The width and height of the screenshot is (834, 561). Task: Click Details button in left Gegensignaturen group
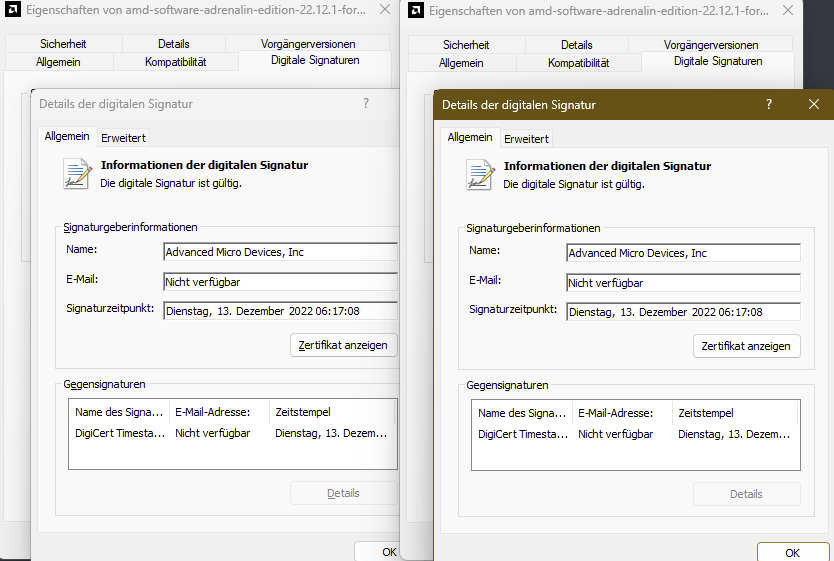tap(343, 493)
